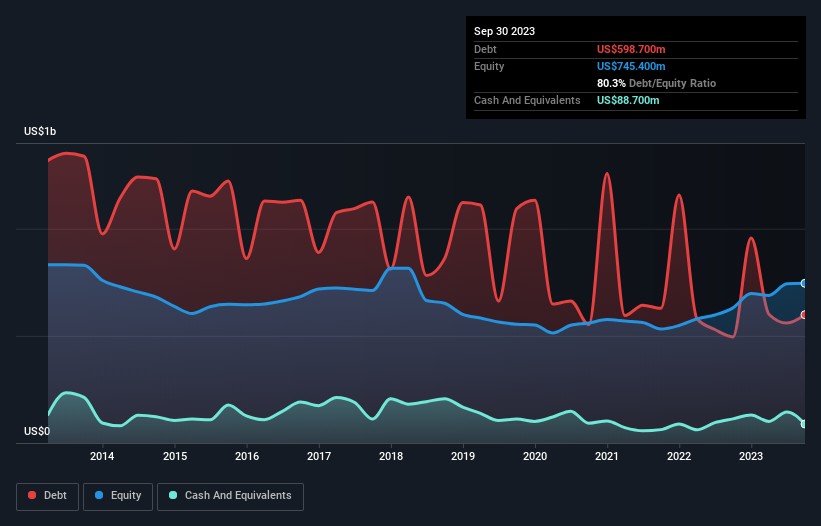Select the 2021 x-axis label
The width and height of the screenshot is (821, 526).
607,456
